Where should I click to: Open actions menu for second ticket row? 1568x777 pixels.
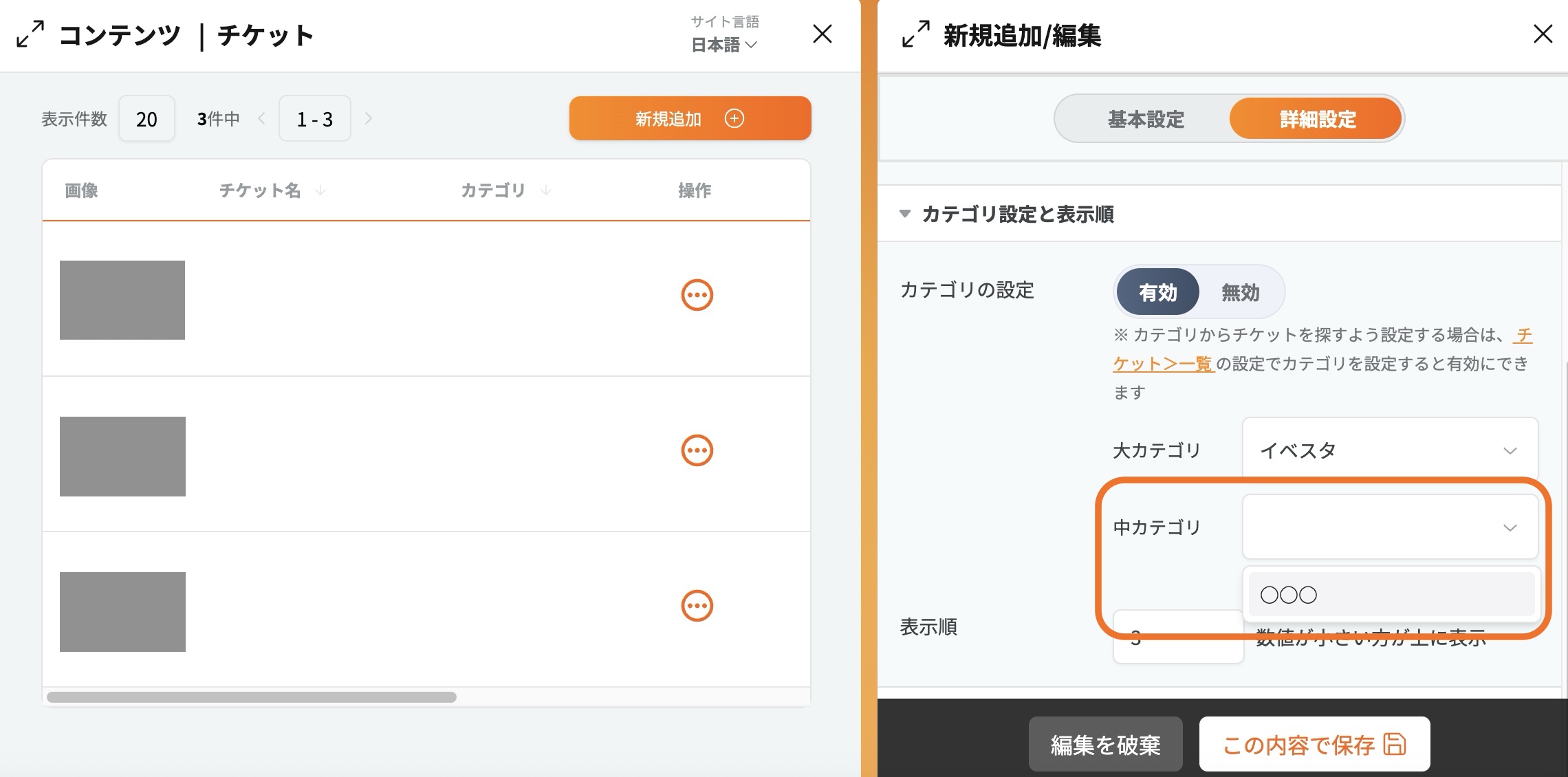click(697, 451)
